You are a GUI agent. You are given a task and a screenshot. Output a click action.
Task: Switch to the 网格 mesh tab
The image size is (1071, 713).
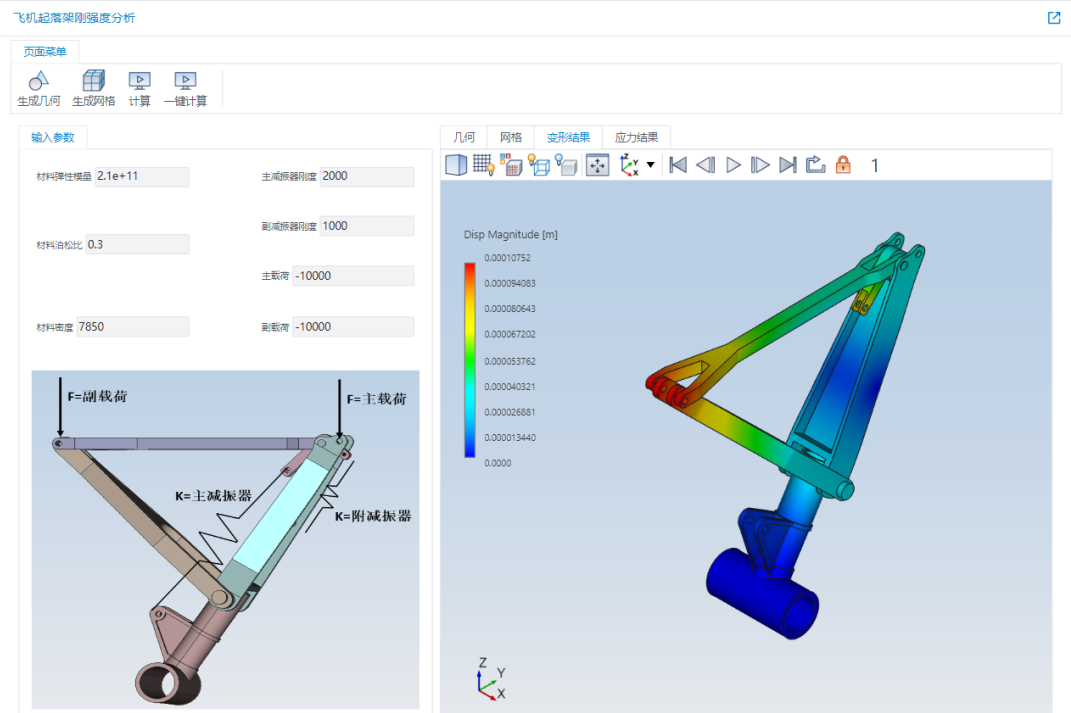pos(510,137)
